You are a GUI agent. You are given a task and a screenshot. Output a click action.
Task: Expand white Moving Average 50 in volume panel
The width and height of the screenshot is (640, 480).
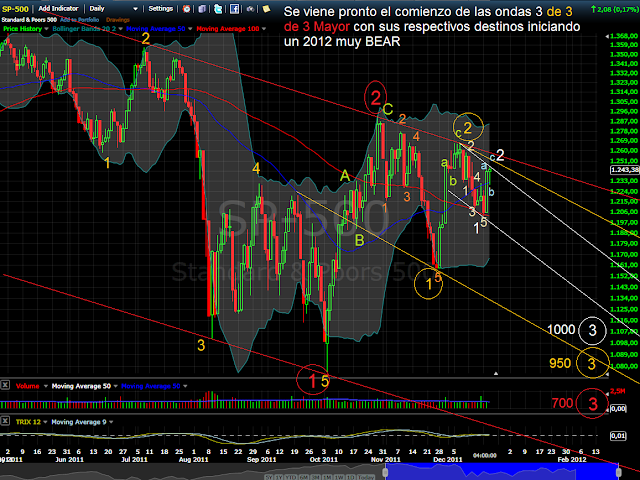pyautogui.click(x=116, y=386)
